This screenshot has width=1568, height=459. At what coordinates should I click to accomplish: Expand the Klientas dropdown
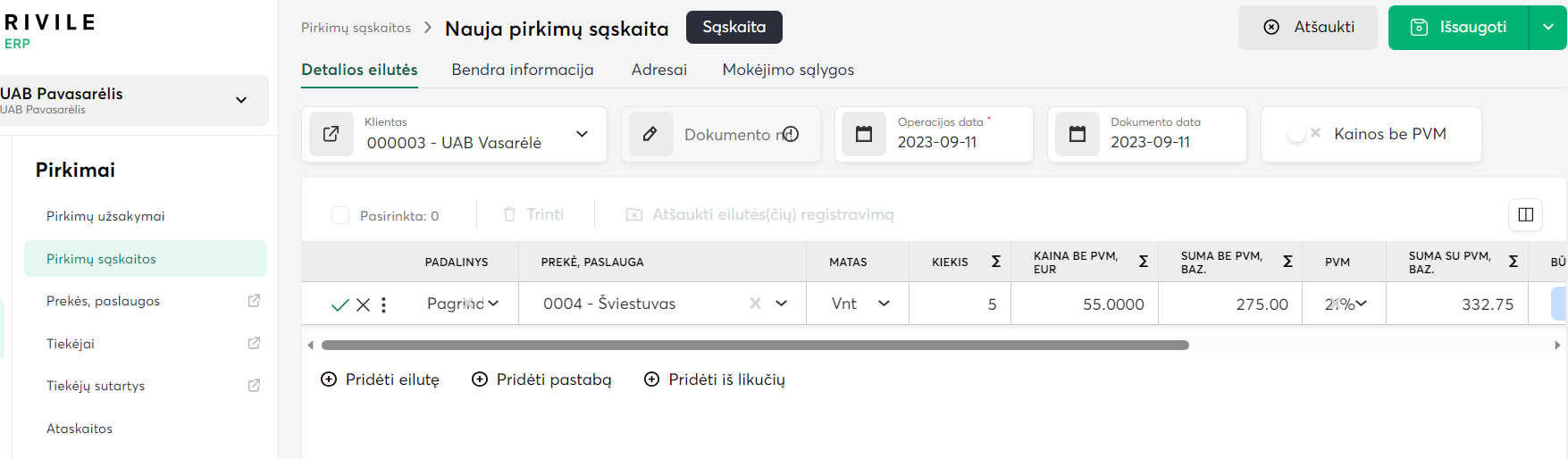tap(582, 134)
